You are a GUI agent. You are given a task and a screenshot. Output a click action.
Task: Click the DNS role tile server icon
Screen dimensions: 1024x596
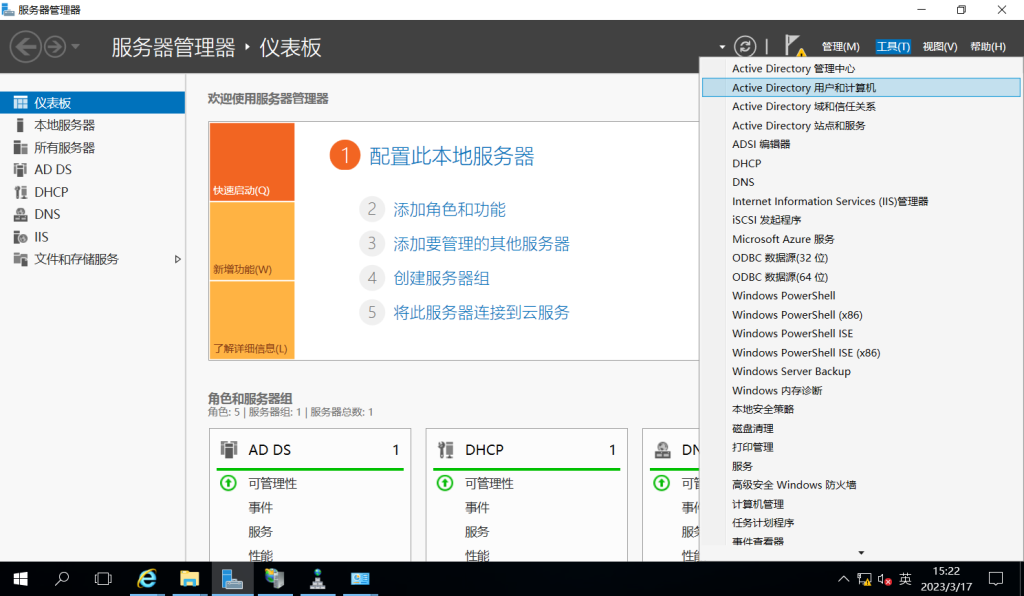tap(663, 450)
